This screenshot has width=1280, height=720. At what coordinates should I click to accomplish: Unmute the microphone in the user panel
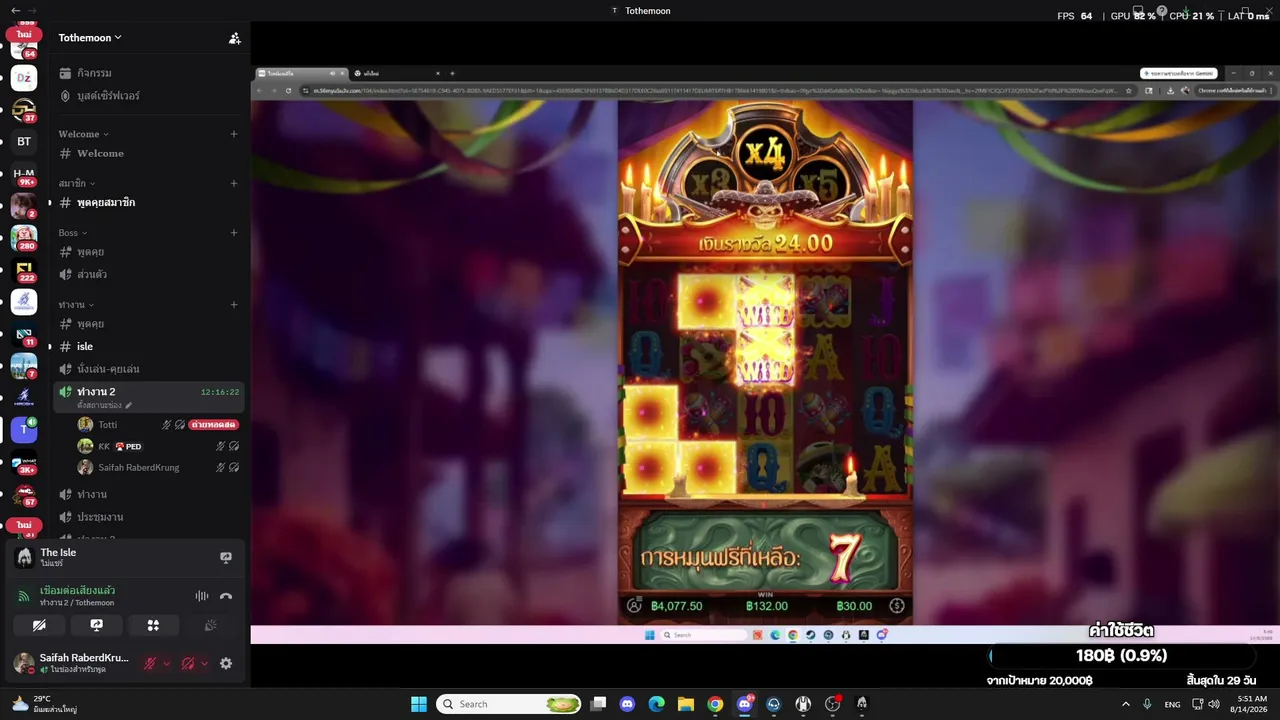click(x=150, y=663)
